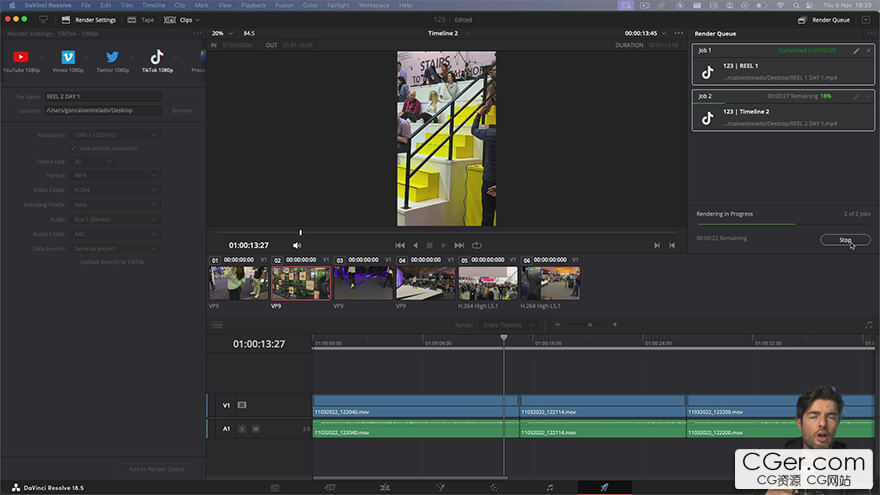
Task: Play forward in the viewer
Action: [x=443, y=245]
